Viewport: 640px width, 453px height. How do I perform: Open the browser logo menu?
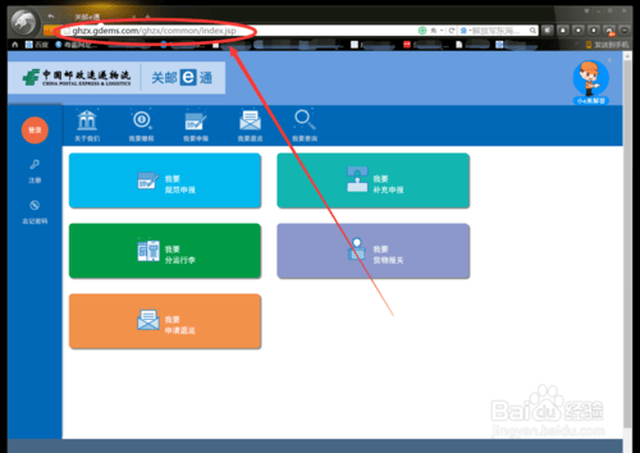tap(24, 22)
